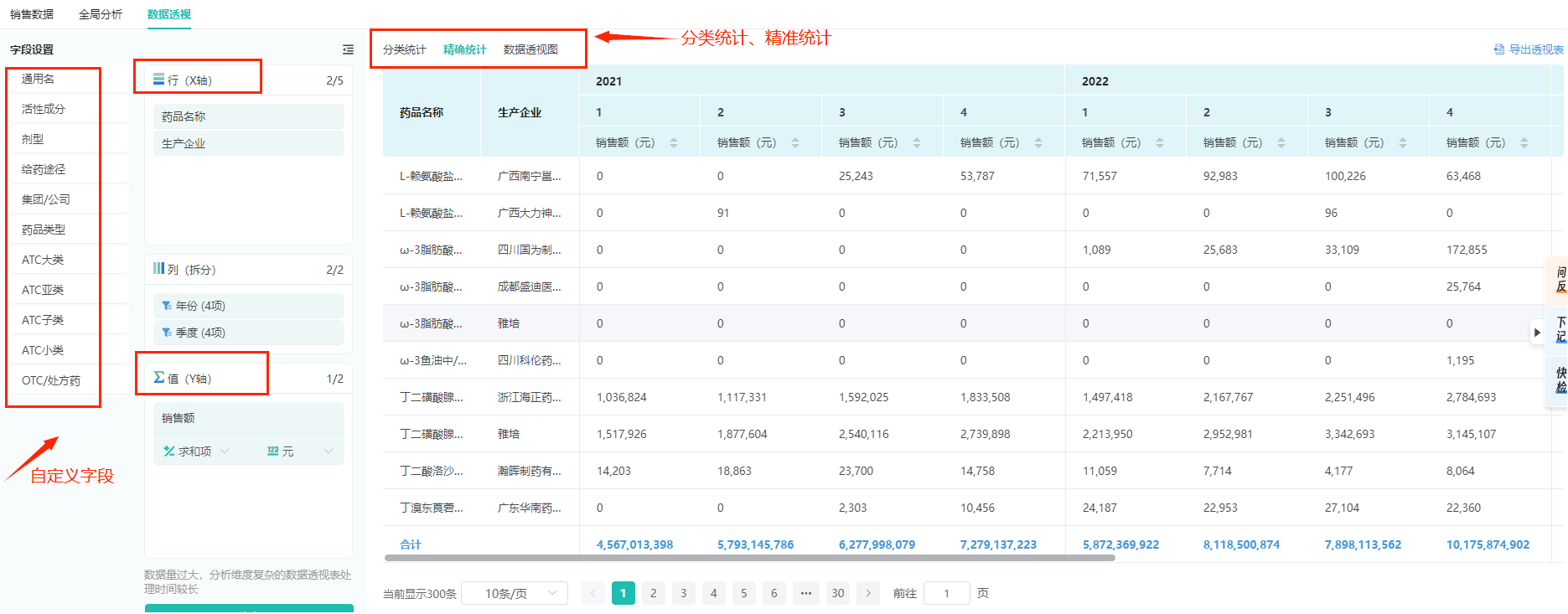The image size is (1568, 614).
Task: Click 导出透视表 export link
Action: click(1529, 49)
